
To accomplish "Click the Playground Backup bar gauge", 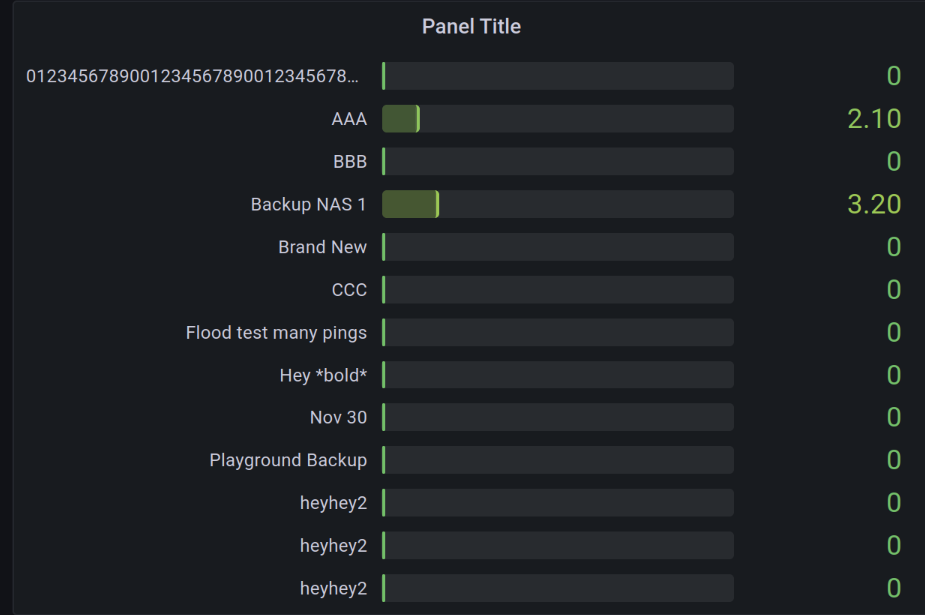I will (558, 460).
